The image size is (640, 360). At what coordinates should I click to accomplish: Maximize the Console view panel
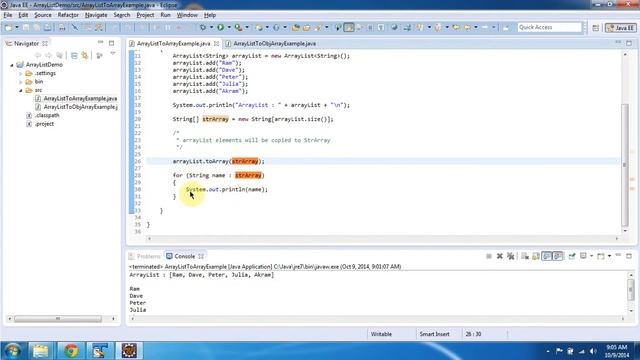point(629,256)
